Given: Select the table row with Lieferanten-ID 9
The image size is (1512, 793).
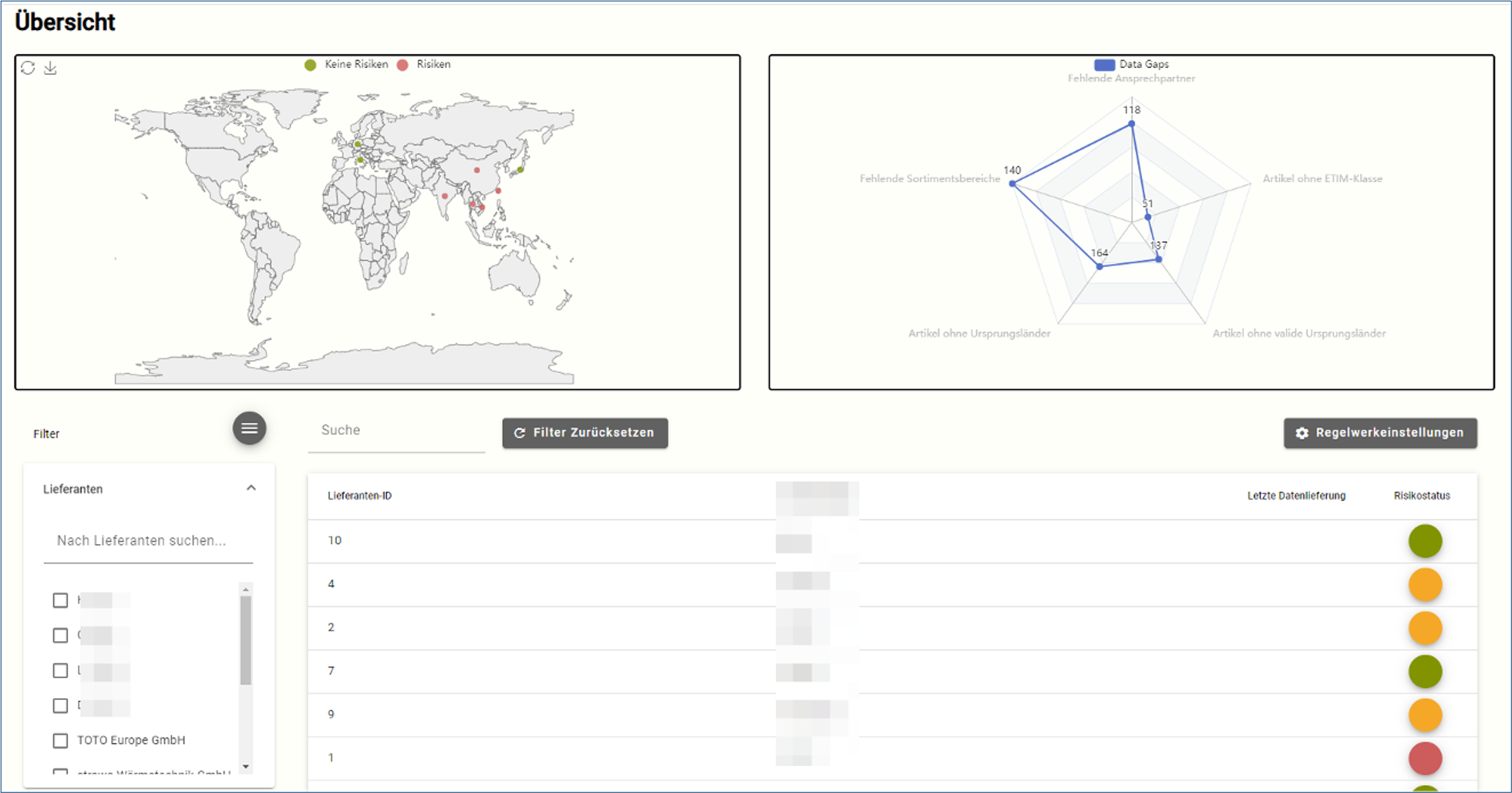Looking at the screenshot, I should tap(892, 715).
